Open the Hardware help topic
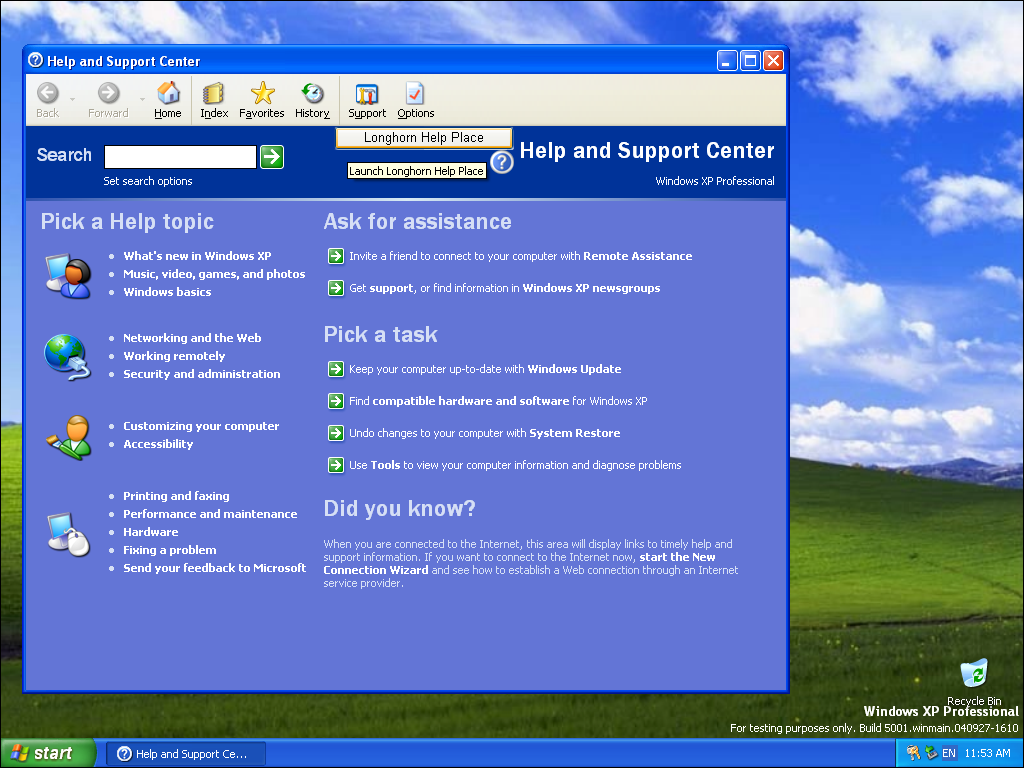This screenshot has height=768, width=1024. (x=151, y=532)
